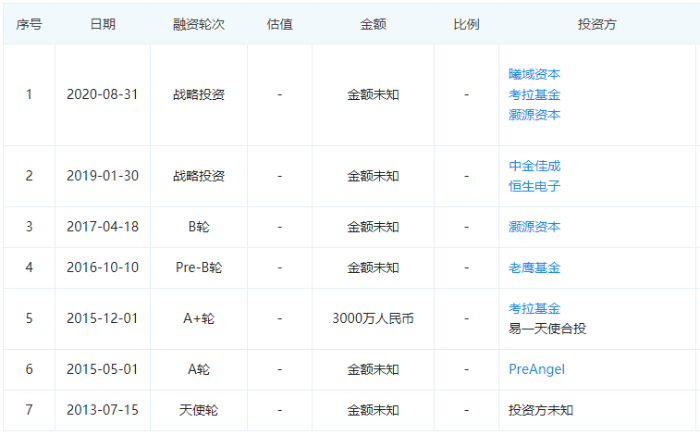Click sequence number 6 cell
700x435 pixels.
click(x=29, y=369)
